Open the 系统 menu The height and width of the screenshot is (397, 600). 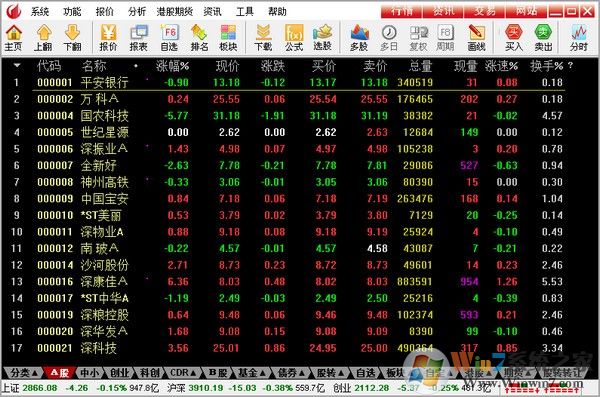tap(39, 11)
